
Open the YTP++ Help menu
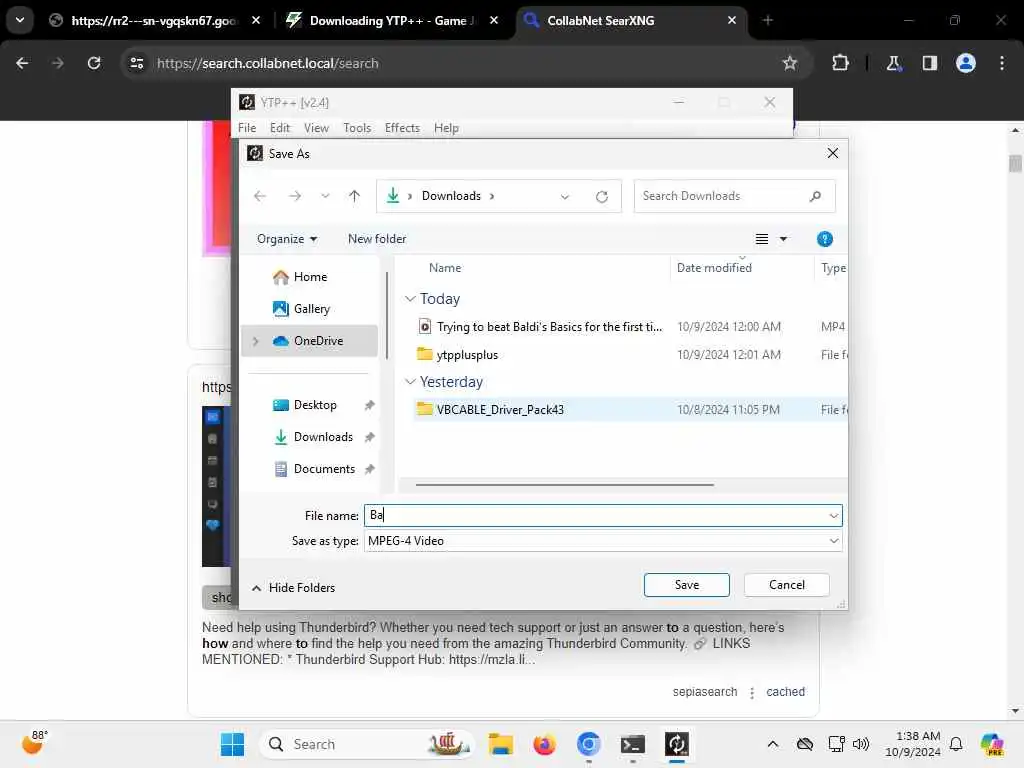[x=446, y=128]
